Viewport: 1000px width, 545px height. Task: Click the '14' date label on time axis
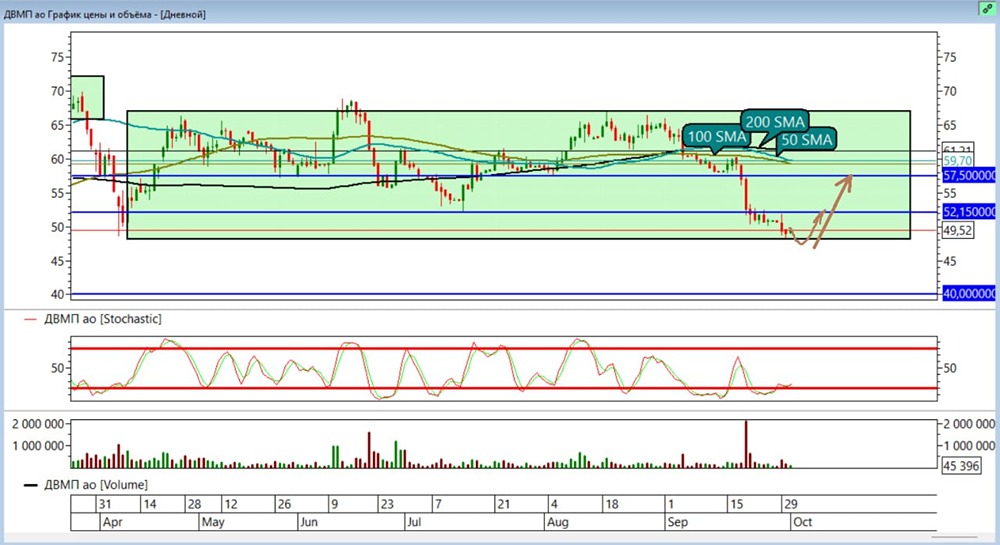point(150,504)
